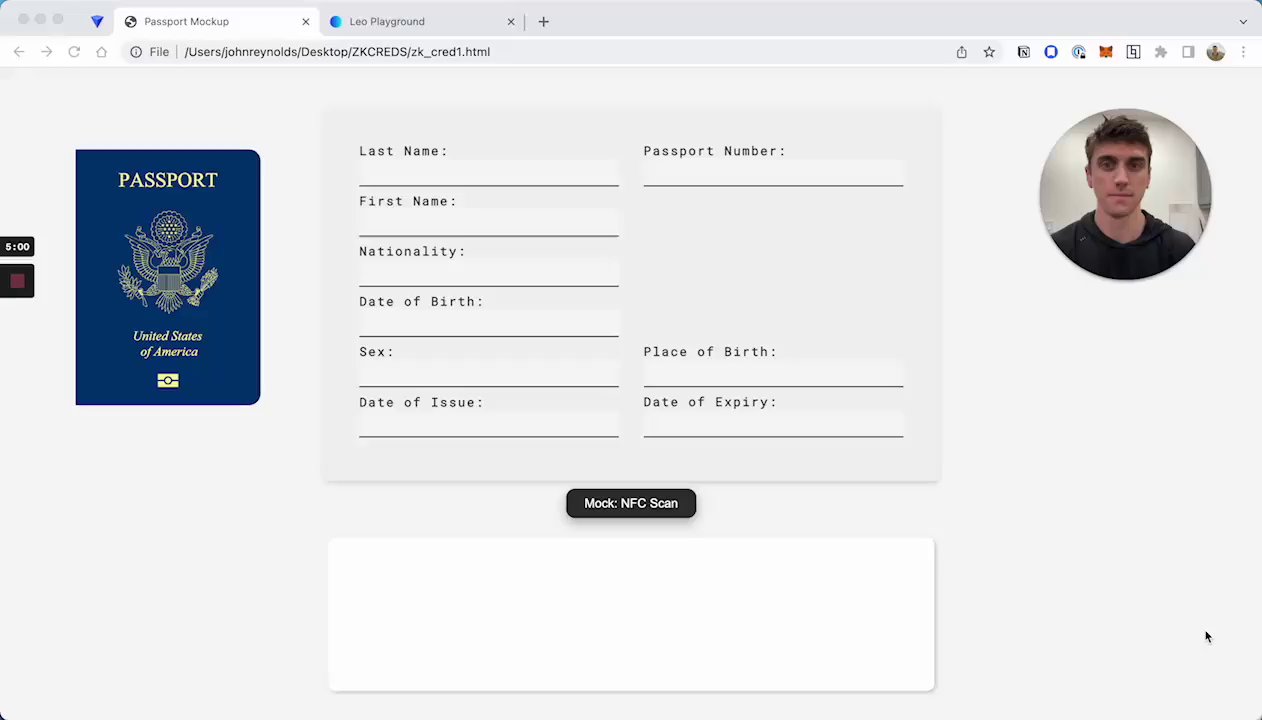Open the Chrome three-dot menu
1262x720 pixels.
coord(1244,52)
